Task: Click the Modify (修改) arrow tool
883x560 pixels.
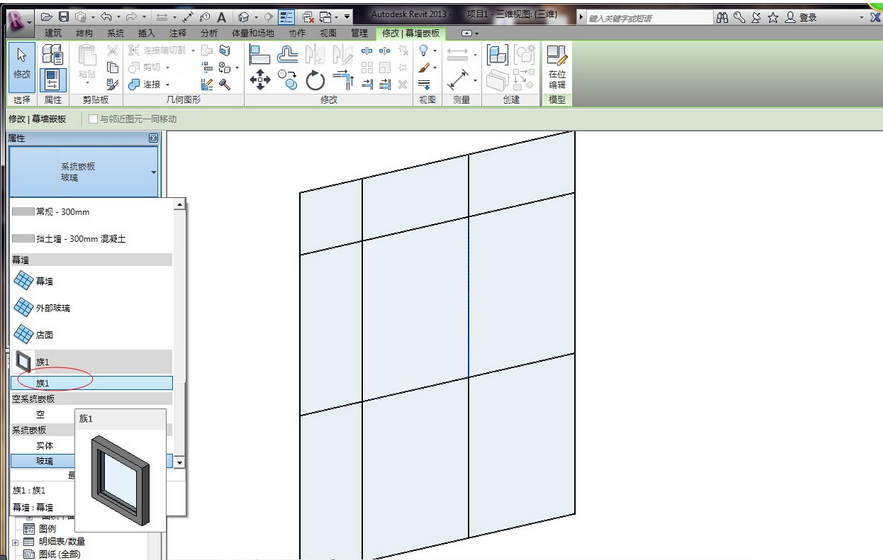Action: pyautogui.click(x=21, y=66)
